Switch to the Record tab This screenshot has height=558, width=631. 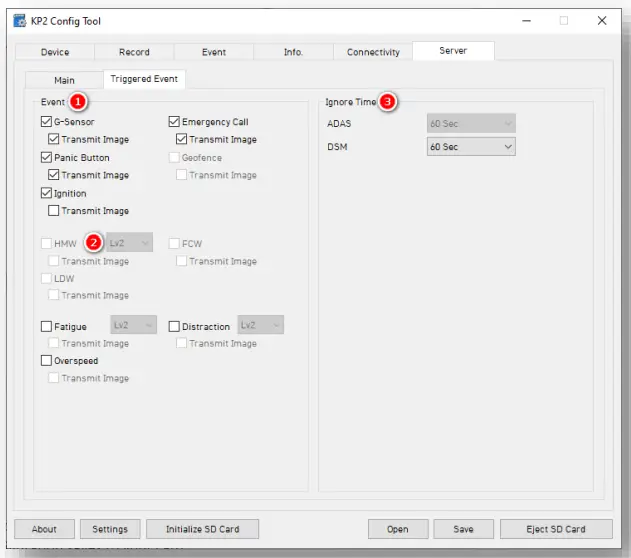pyautogui.click(x=134, y=52)
